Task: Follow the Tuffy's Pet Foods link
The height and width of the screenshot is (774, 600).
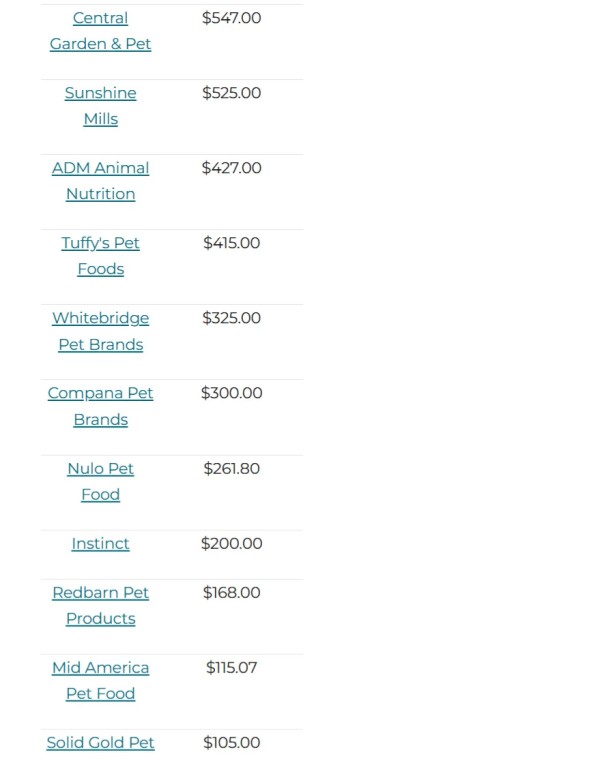Action: [x=100, y=256]
